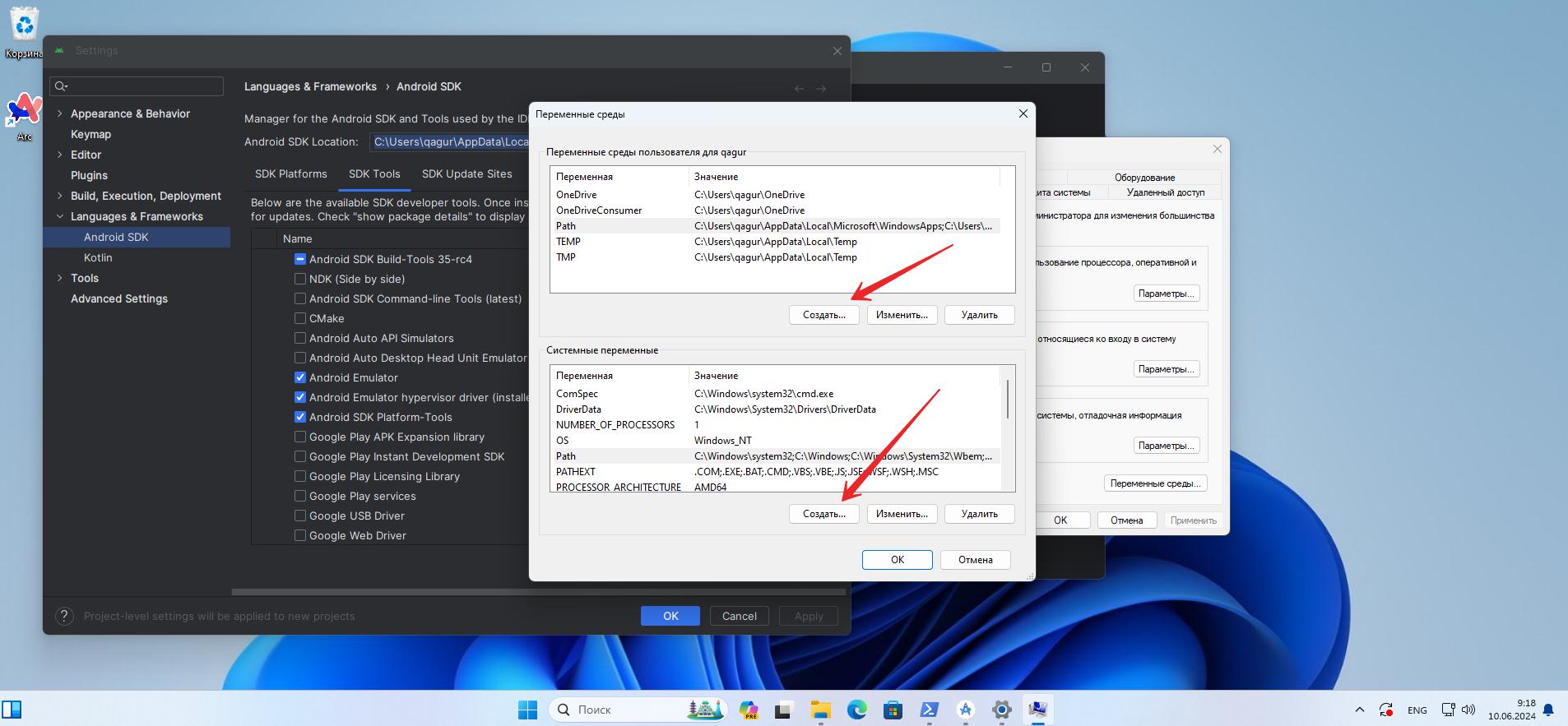
Task: Open Settings gear in taskbar
Action: tap(1002, 710)
